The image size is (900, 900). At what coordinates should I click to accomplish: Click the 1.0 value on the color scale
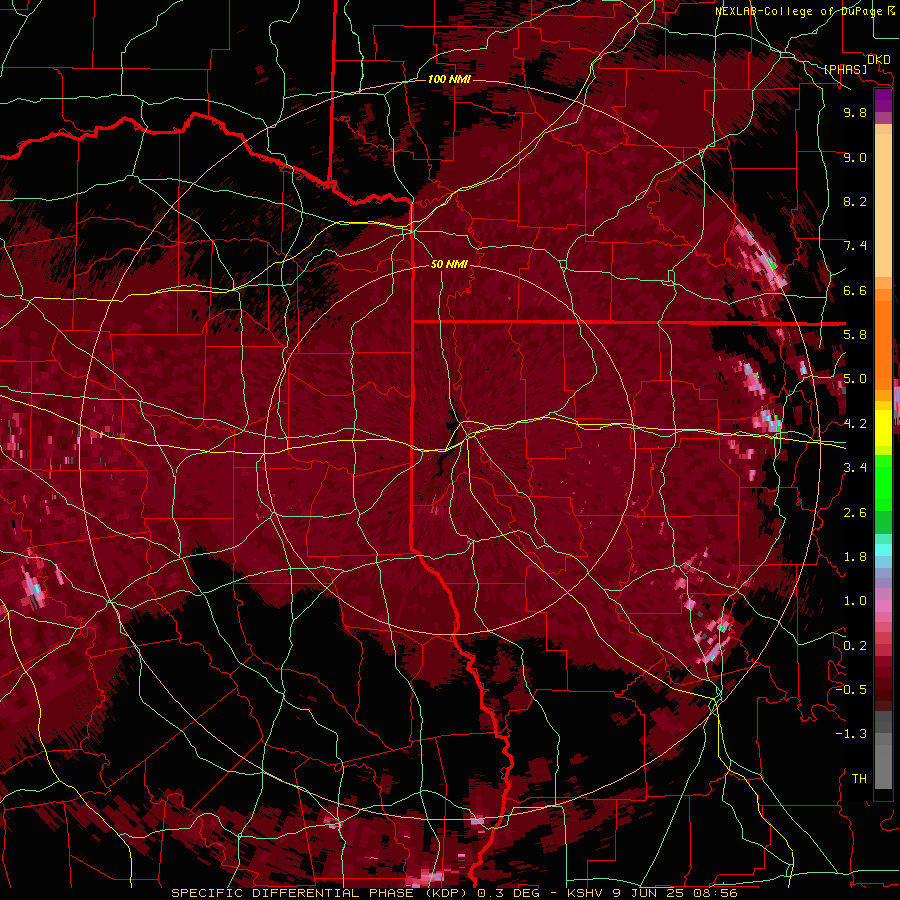pos(855,601)
